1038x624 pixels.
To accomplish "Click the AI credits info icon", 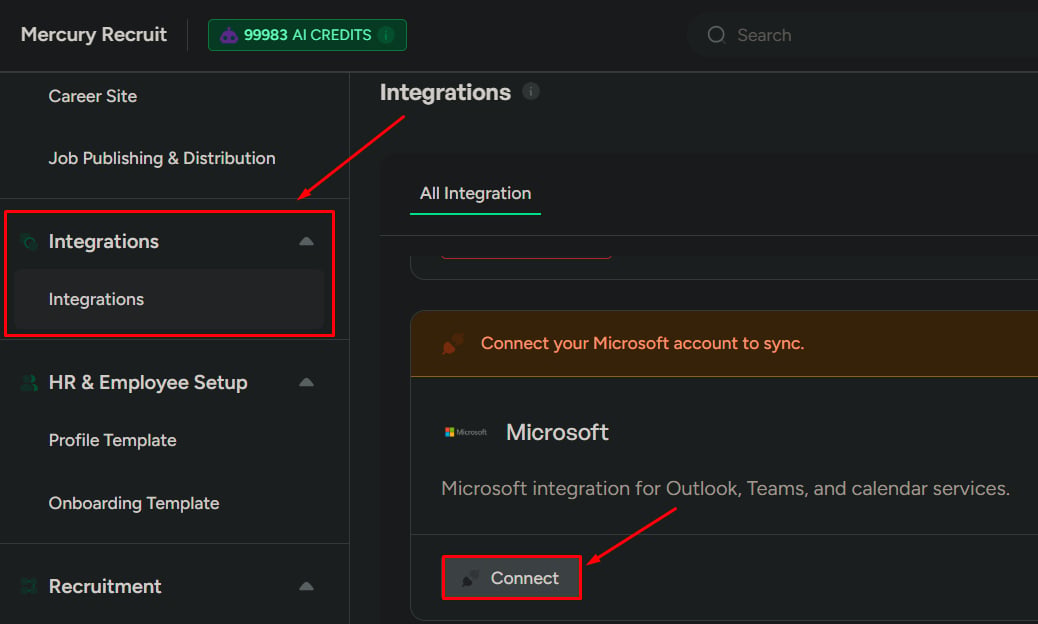I will pyautogui.click(x=386, y=35).
